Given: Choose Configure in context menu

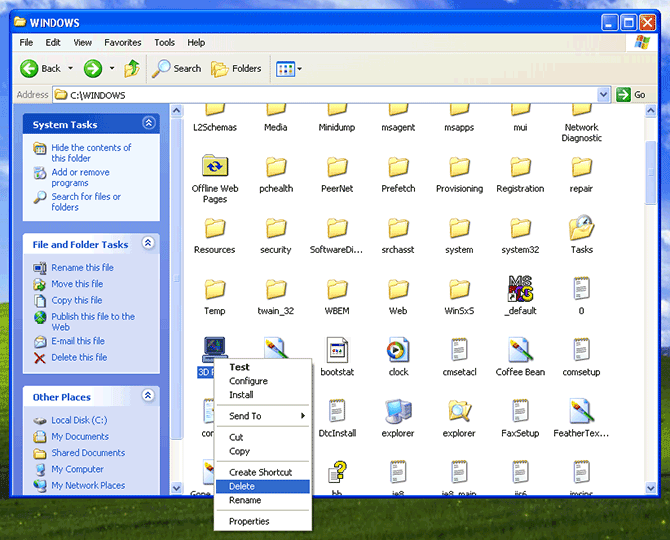Looking at the screenshot, I should [x=263, y=381].
